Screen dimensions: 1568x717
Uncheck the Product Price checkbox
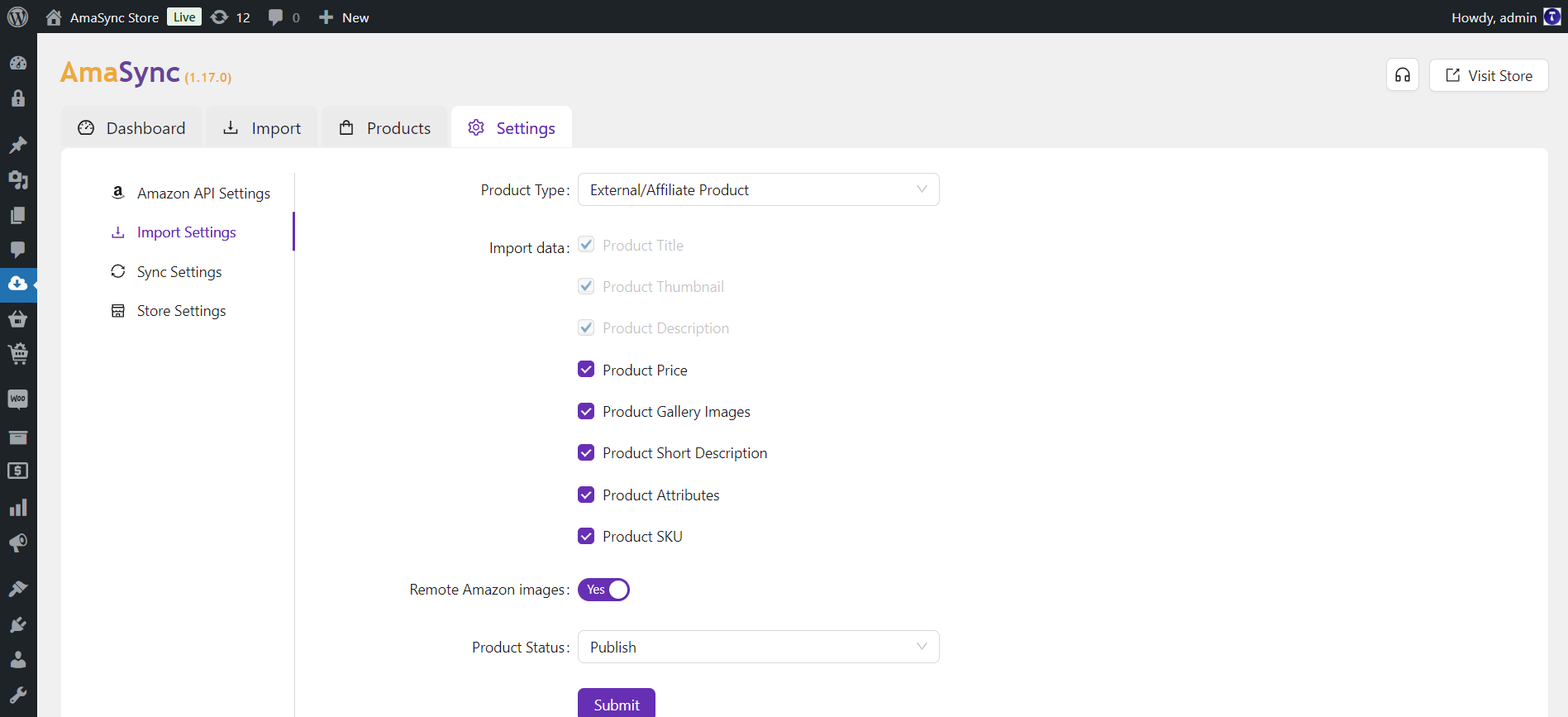[586, 370]
